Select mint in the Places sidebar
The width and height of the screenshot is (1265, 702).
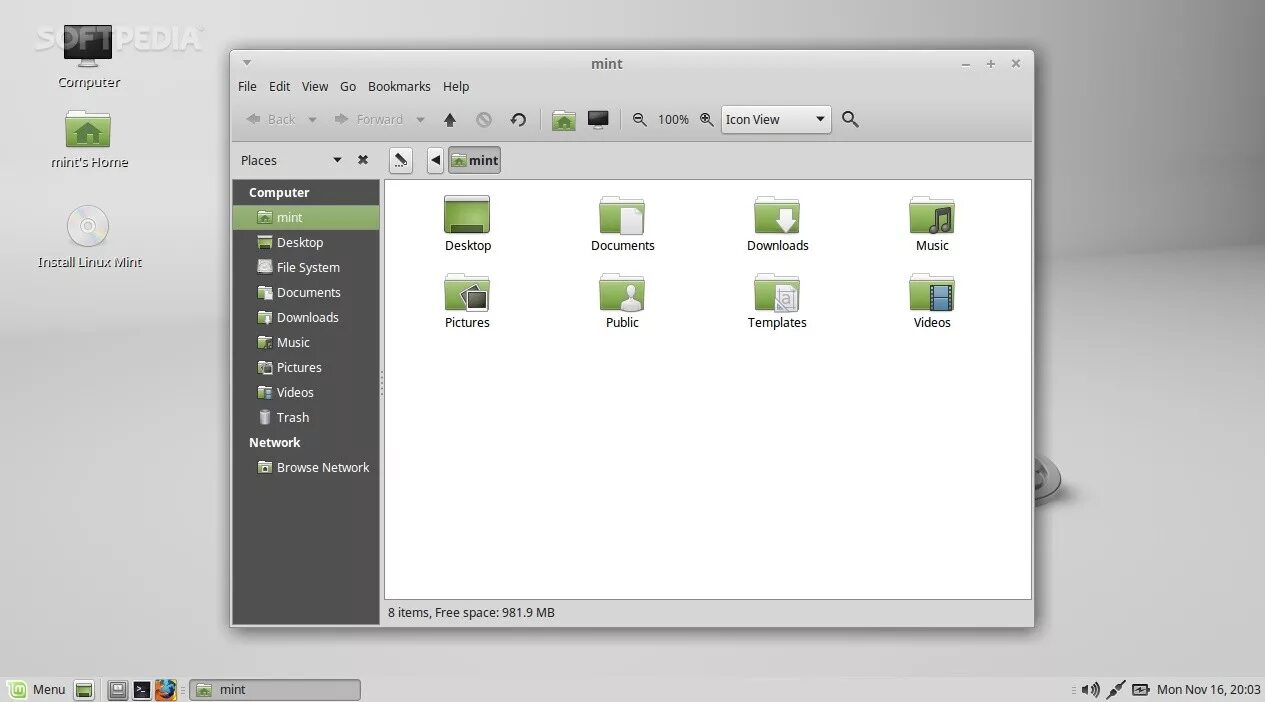click(x=306, y=217)
